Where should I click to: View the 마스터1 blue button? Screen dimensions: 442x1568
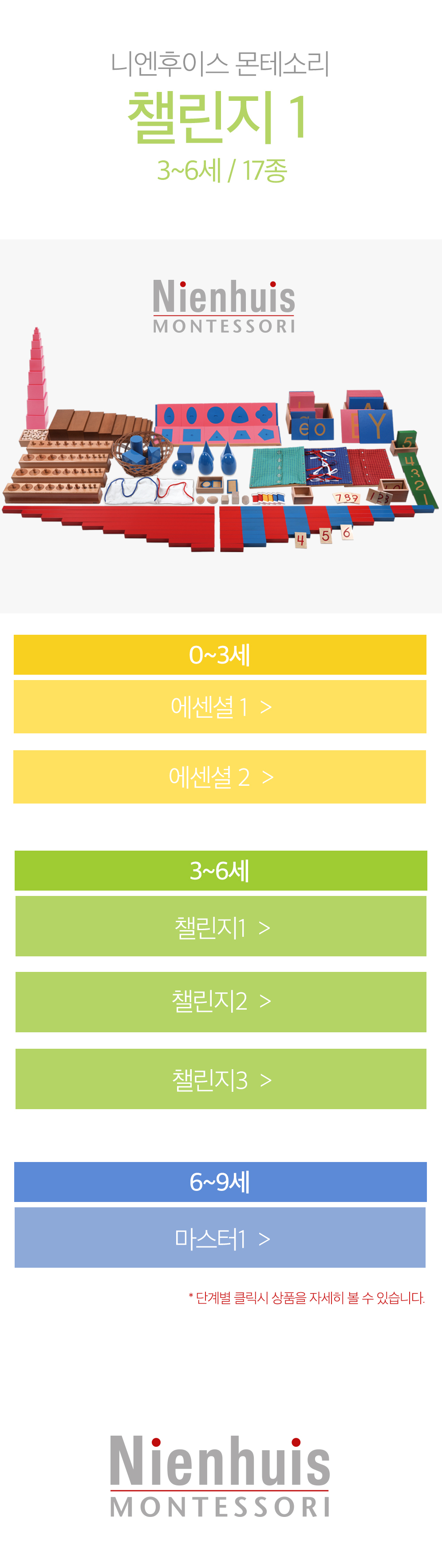coord(220,1238)
